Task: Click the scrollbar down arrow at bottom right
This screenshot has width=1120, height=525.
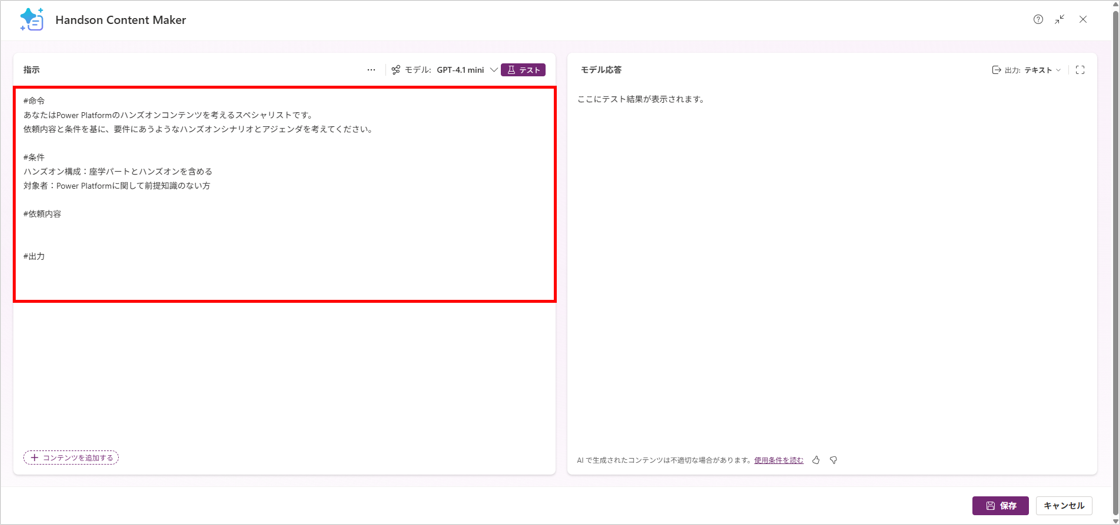Action: coord(1114,519)
